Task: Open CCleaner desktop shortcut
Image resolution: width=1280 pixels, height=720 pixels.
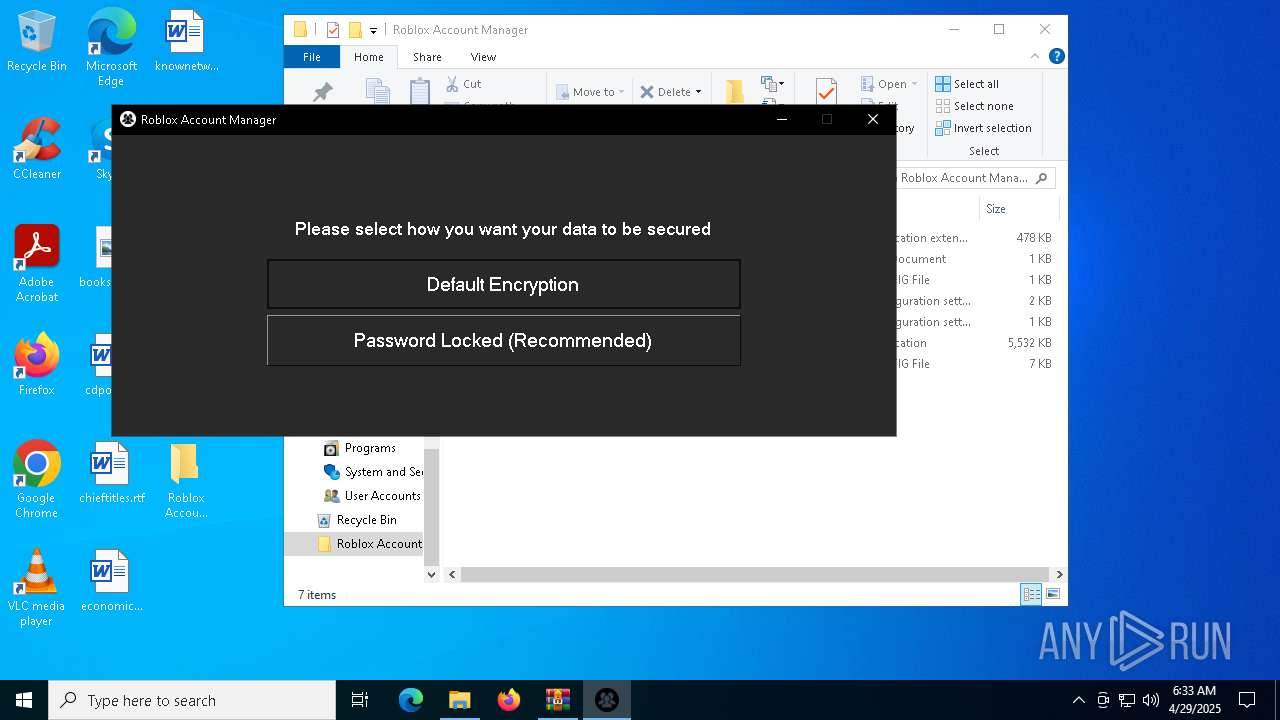Action: 37,149
